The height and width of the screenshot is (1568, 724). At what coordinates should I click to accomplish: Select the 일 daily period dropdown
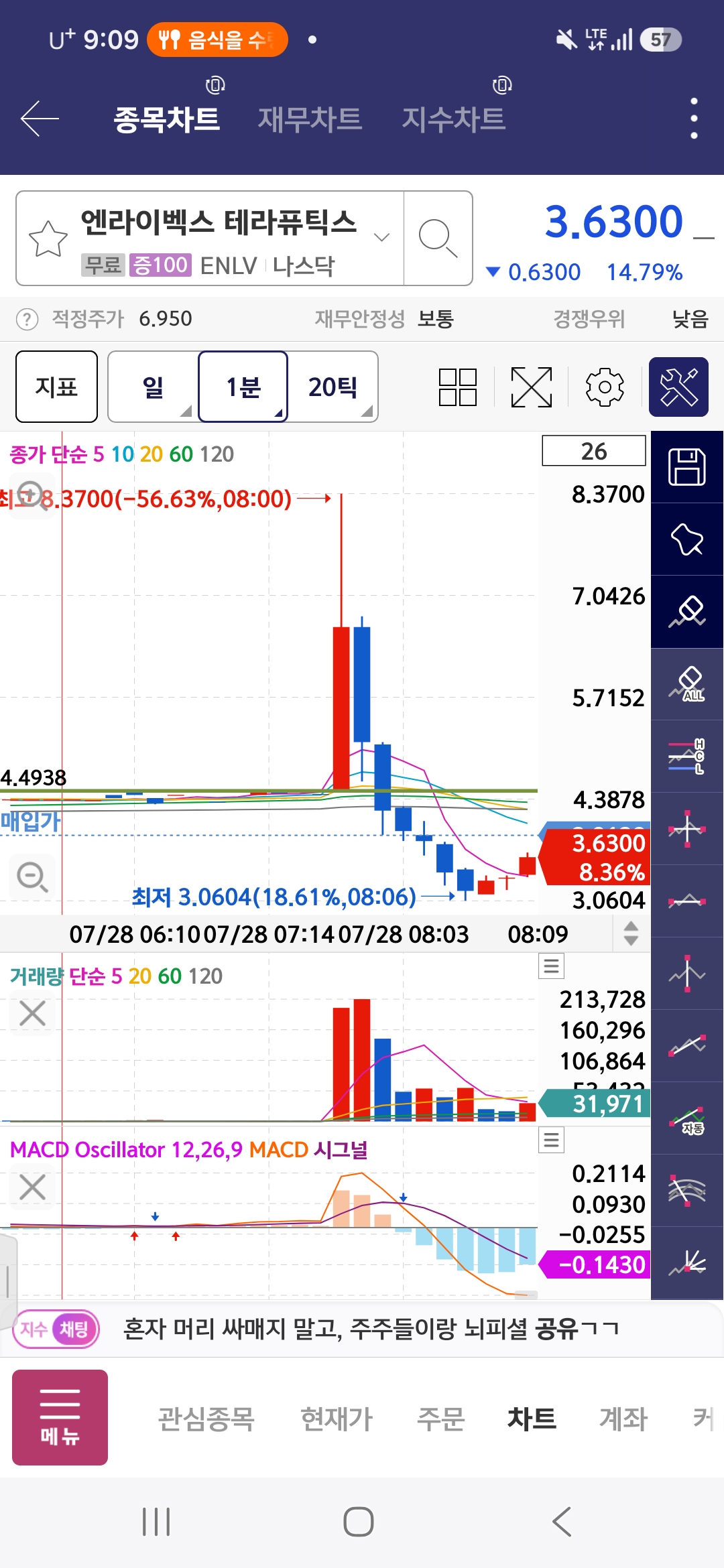(x=153, y=387)
